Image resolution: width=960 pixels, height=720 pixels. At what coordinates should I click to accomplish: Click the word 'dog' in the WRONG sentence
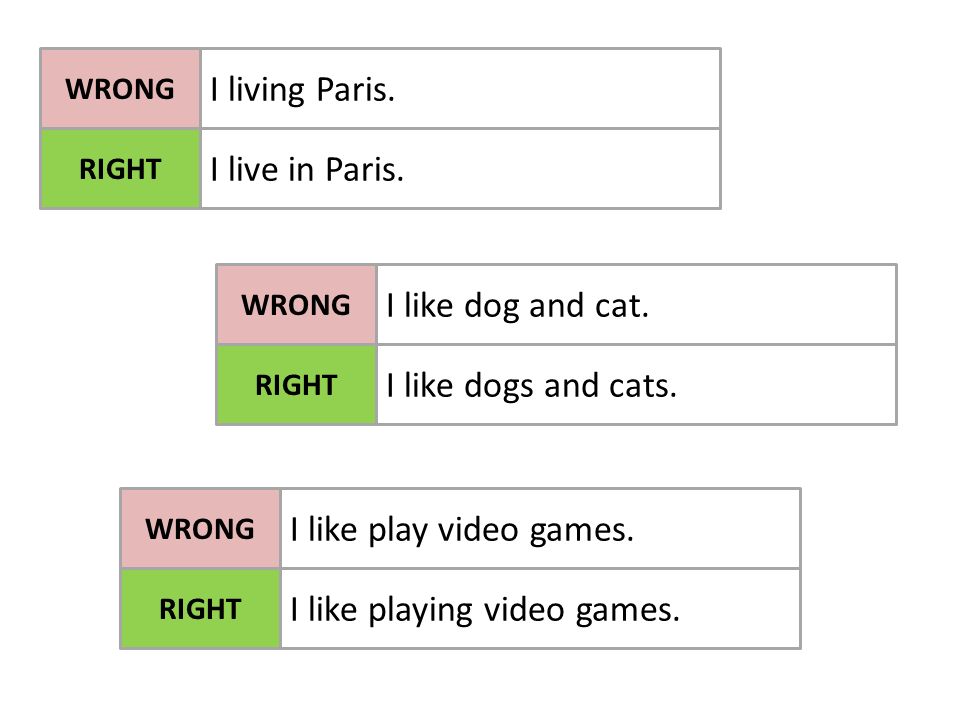492,307
